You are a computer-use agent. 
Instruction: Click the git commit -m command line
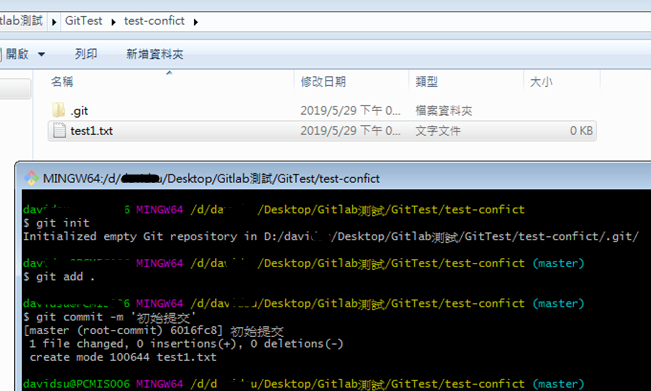pos(109,318)
